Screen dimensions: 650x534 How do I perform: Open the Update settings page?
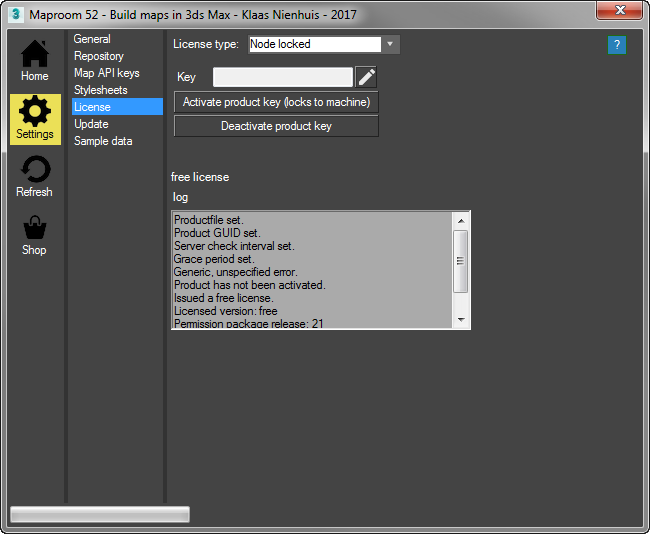(x=91, y=124)
